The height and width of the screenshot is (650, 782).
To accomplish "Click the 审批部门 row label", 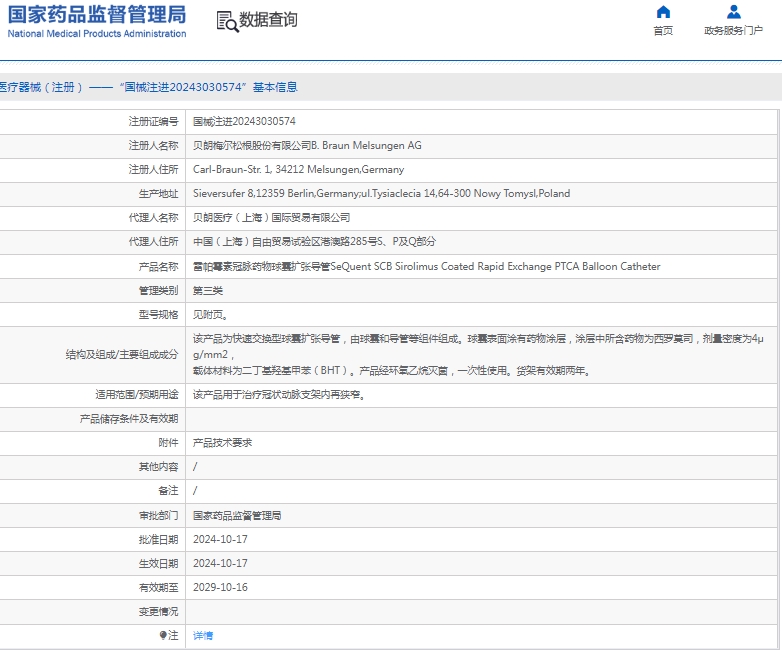I will point(159,515).
